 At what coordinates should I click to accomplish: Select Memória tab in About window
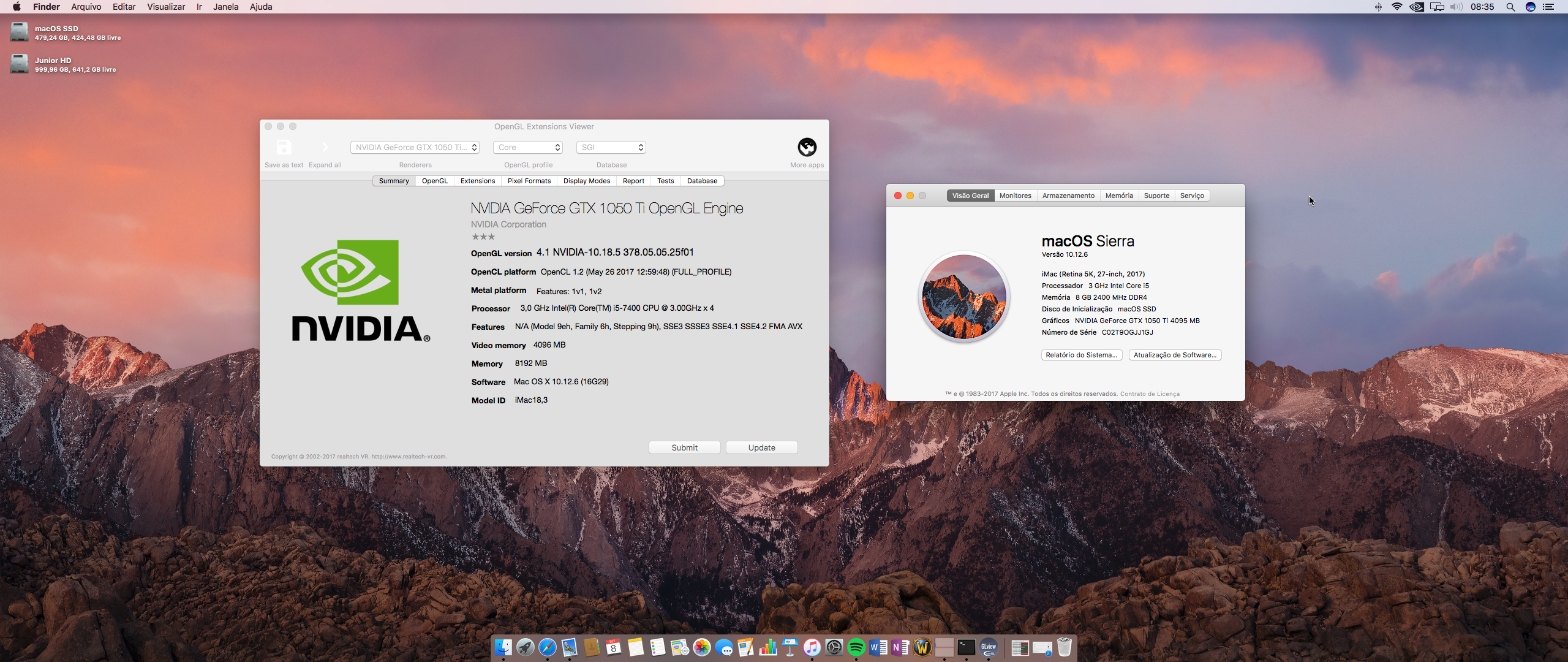1119,196
